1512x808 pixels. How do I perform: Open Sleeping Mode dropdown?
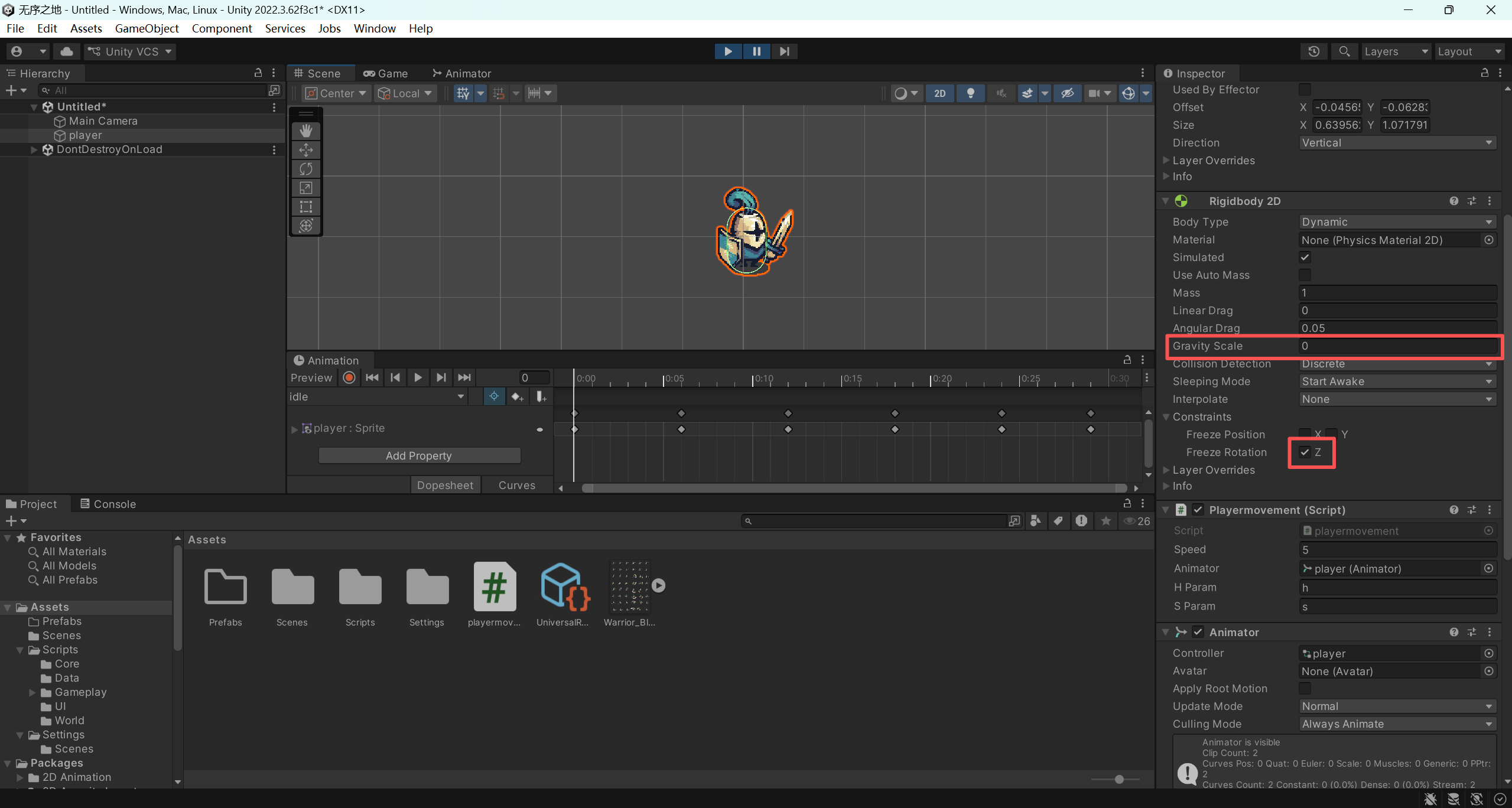[1397, 382]
